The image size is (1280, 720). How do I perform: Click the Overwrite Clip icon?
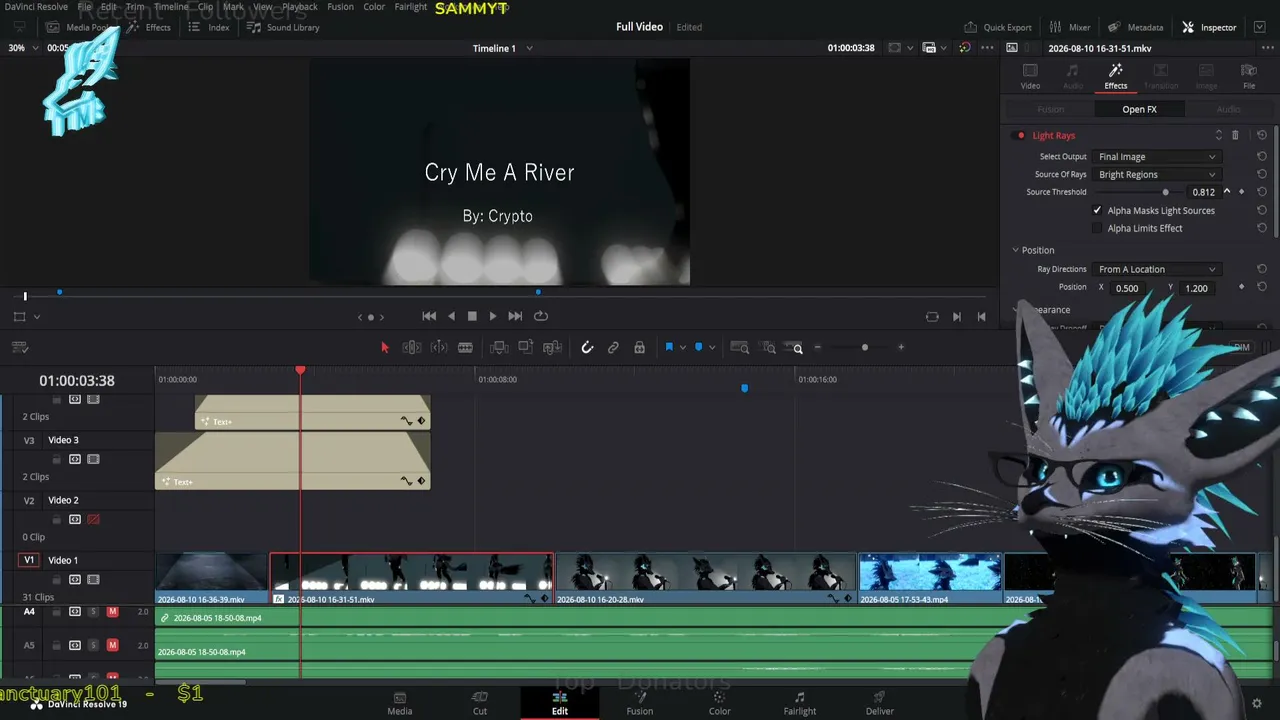click(525, 348)
